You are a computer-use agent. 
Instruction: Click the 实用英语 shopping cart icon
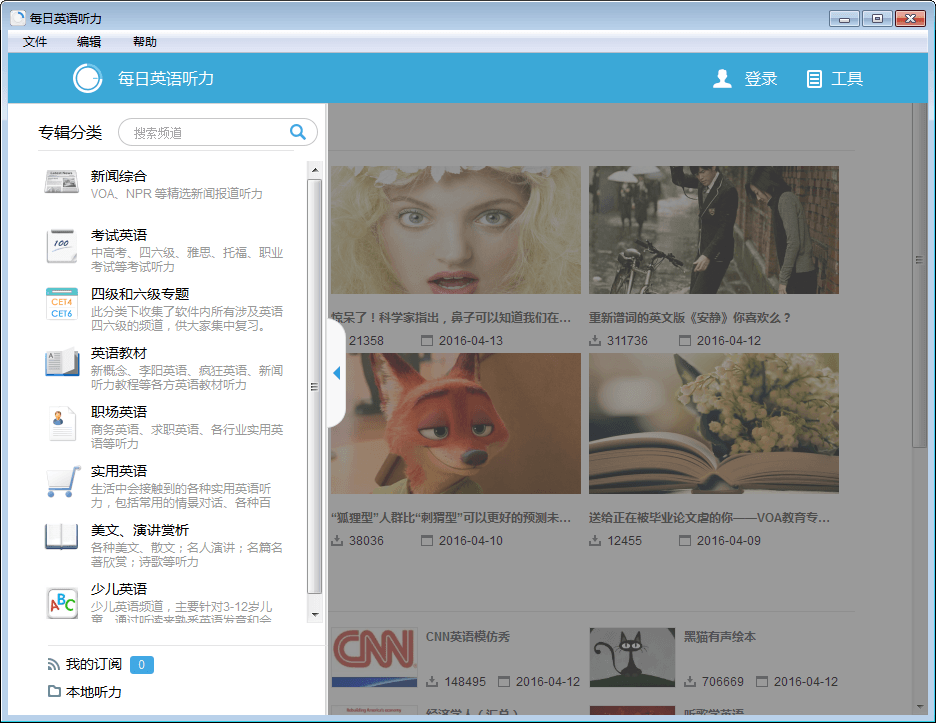click(x=61, y=481)
